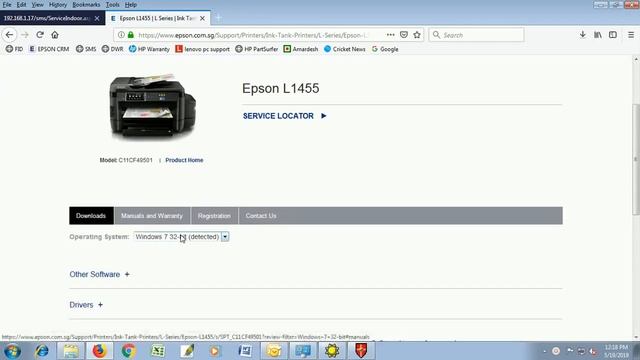Bookmark this page with the star icon
This screenshot has height=360, width=640.
click(x=417, y=35)
